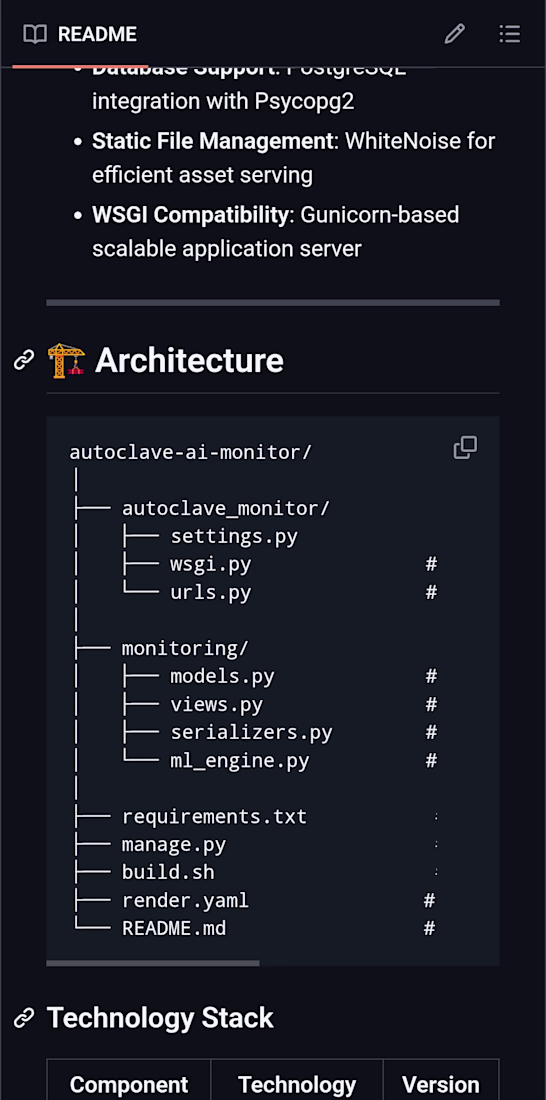This screenshot has height=1100, width=546.
Task: Click the Technology Stack anchor link icon
Action: pos(25,1018)
